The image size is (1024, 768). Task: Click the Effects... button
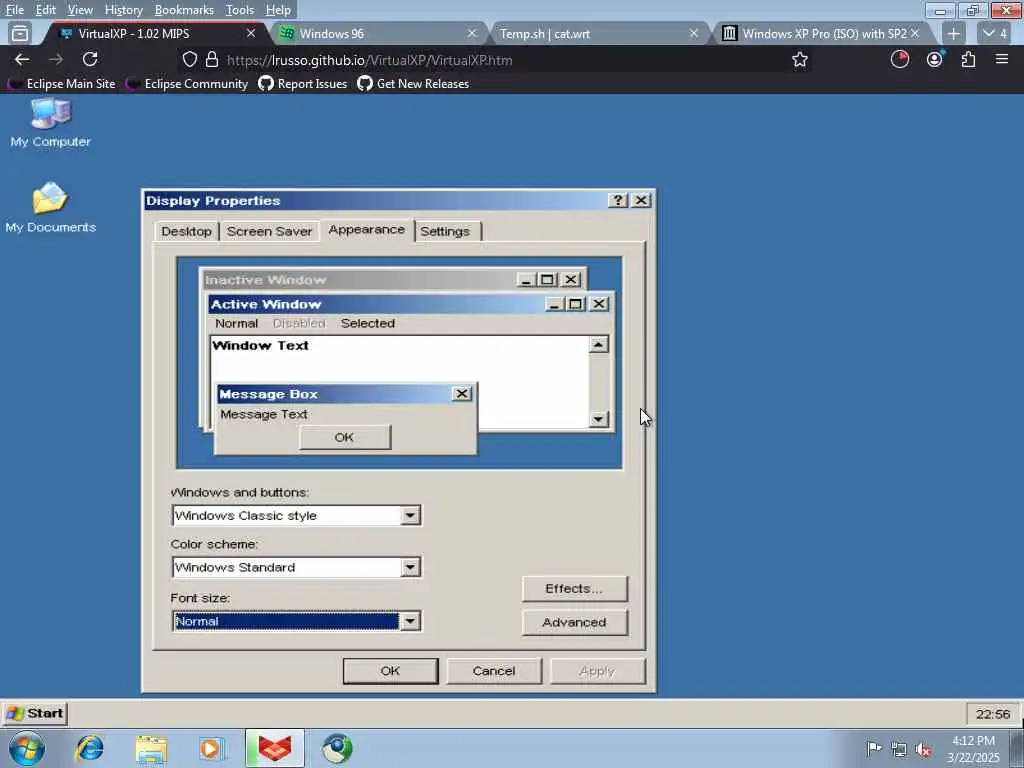point(575,588)
